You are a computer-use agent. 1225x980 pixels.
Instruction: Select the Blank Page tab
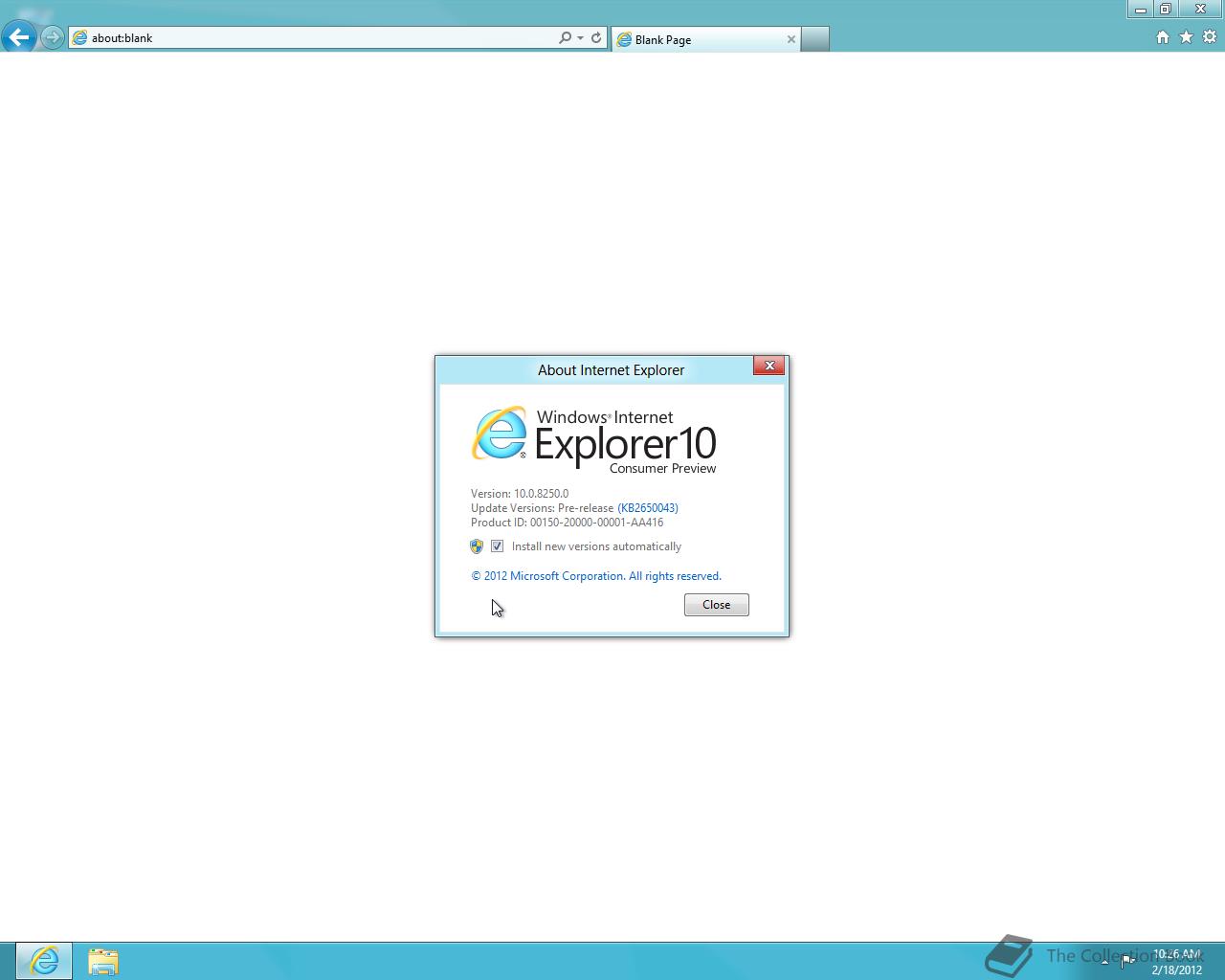(706, 39)
